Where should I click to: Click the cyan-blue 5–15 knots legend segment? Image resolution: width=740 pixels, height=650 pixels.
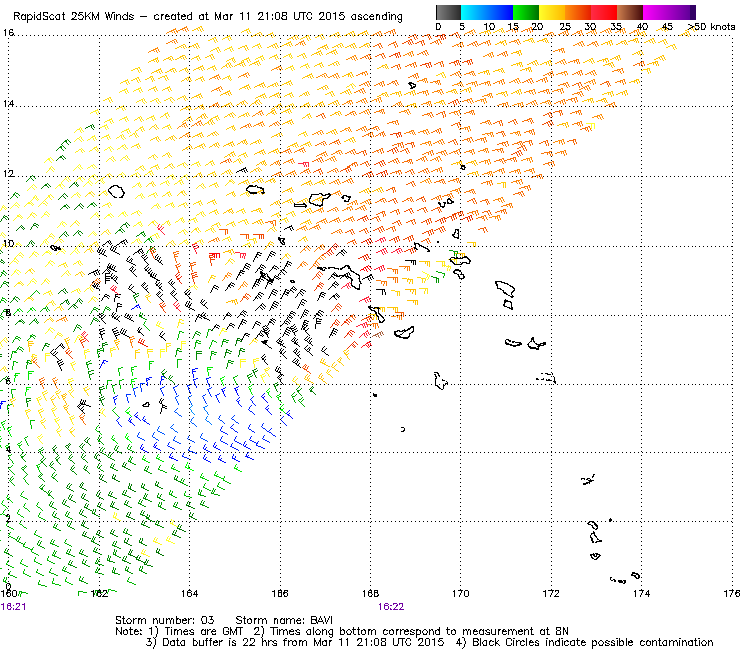[487, 12]
